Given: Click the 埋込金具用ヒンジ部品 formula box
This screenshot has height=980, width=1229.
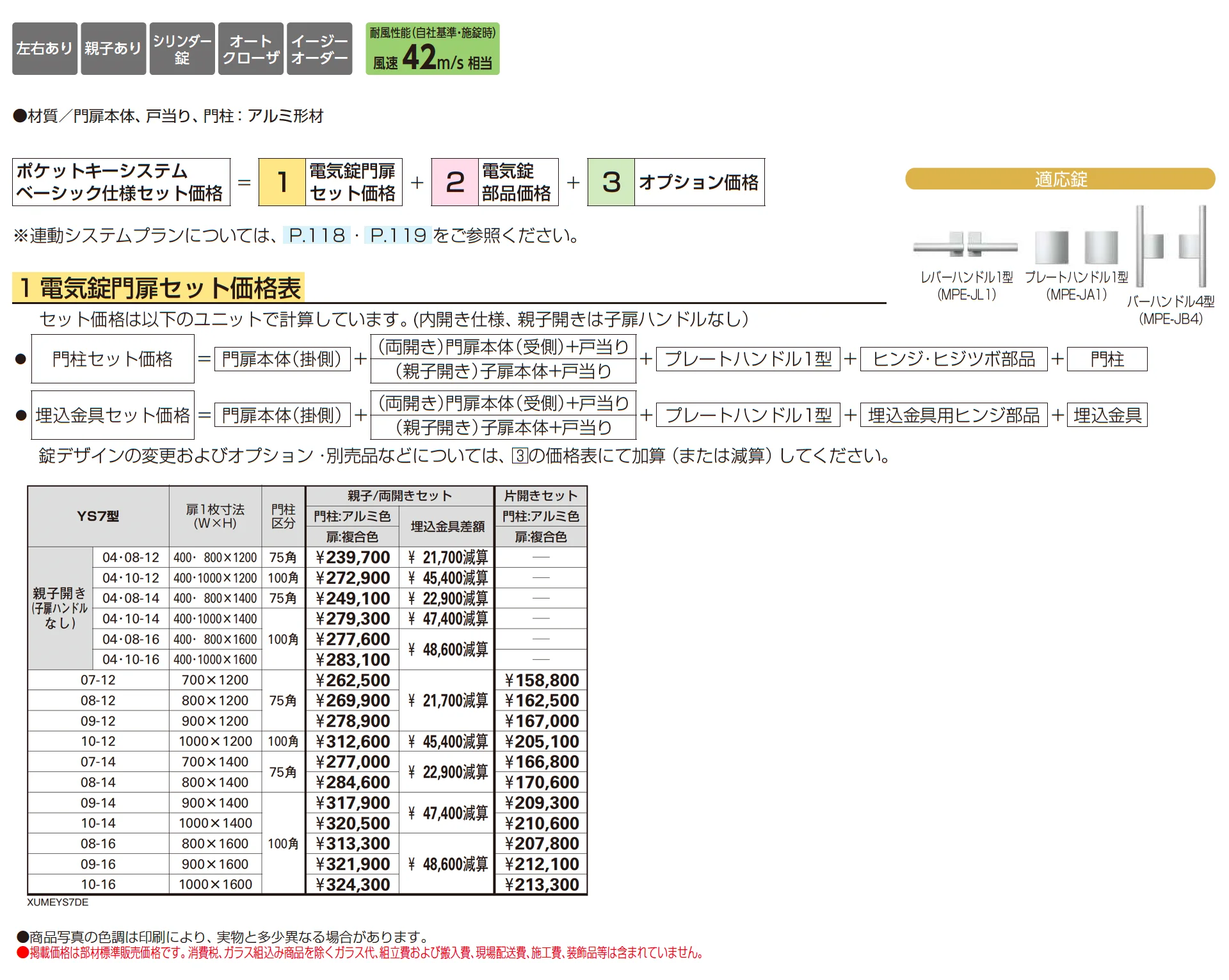Looking at the screenshot, I should pos(954,415).
